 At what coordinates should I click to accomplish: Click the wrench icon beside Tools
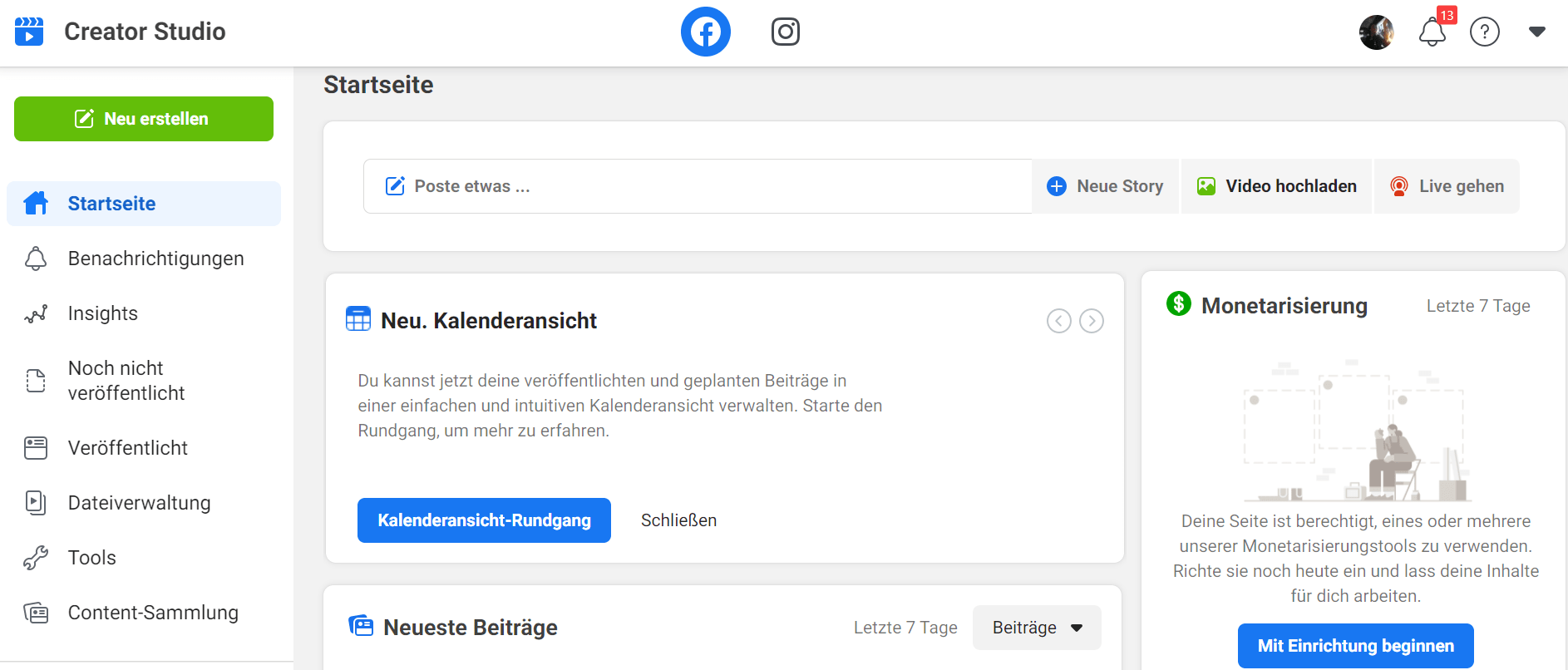click(x=36, y=558)
